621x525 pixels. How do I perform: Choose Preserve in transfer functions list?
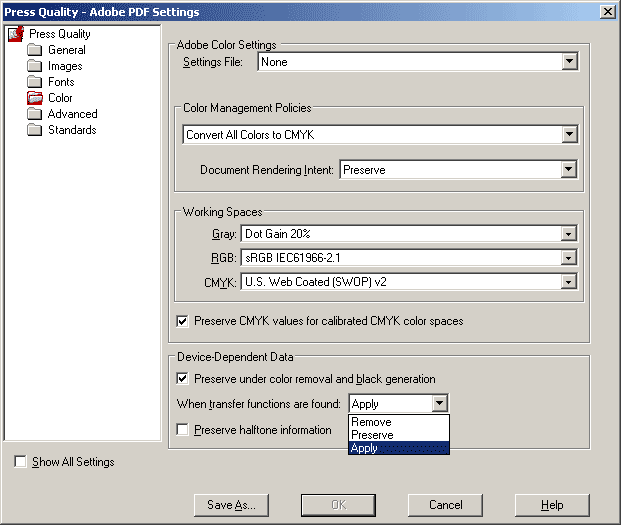(x=399, y=435)
